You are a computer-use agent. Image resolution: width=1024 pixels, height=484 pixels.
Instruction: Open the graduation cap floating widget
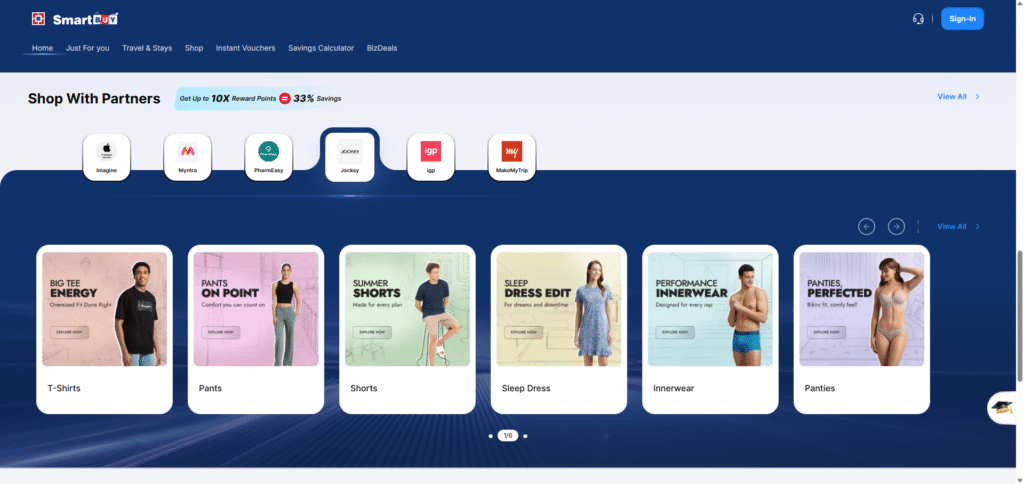(1002, 408)
